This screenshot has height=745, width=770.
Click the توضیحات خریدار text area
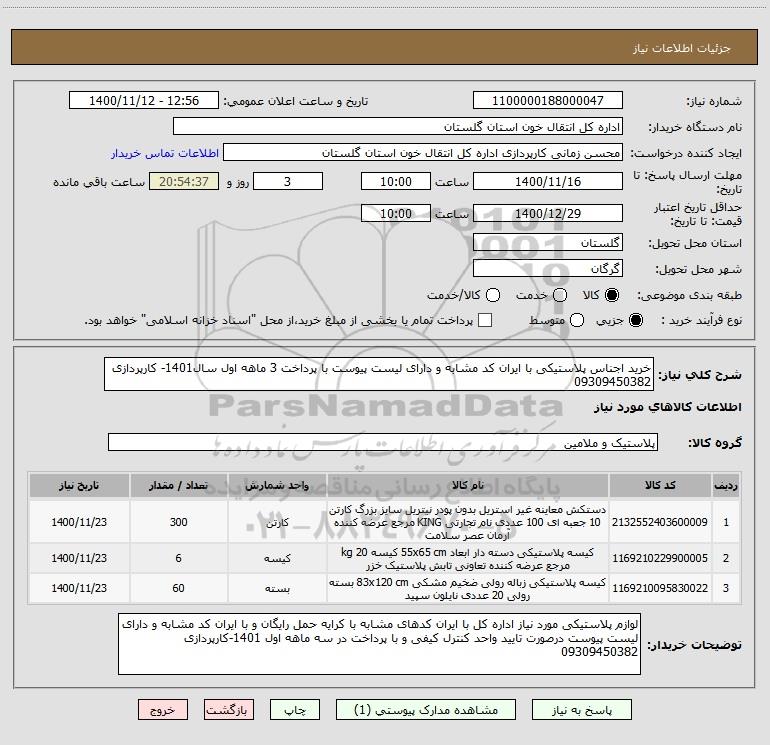(380, 644)
